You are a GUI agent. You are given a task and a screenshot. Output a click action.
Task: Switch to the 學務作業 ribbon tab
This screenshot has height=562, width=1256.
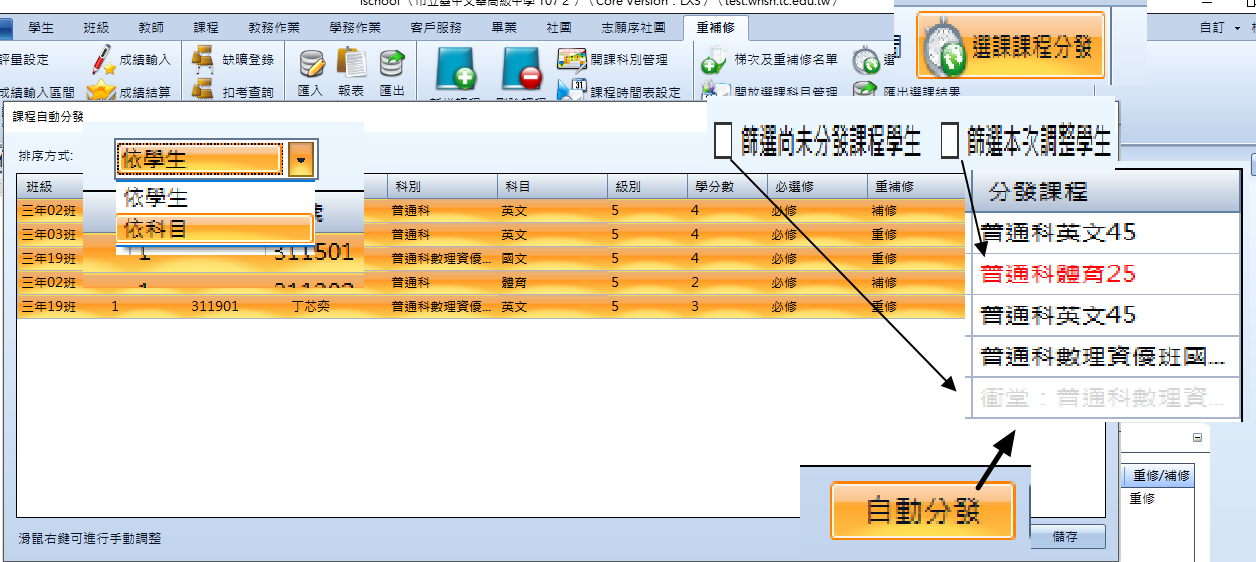point(355,28)
